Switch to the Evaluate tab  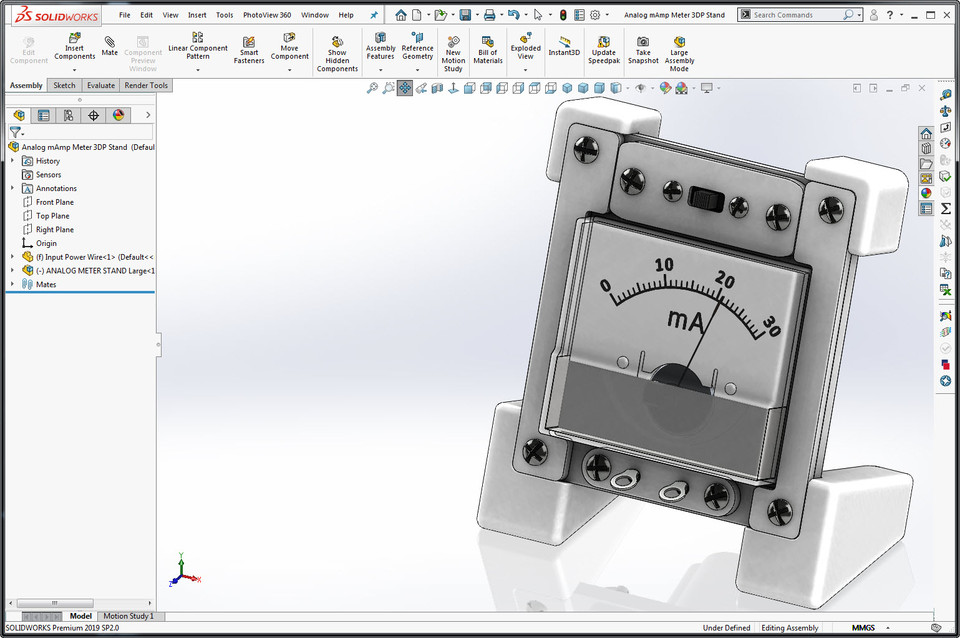point(99,85)
